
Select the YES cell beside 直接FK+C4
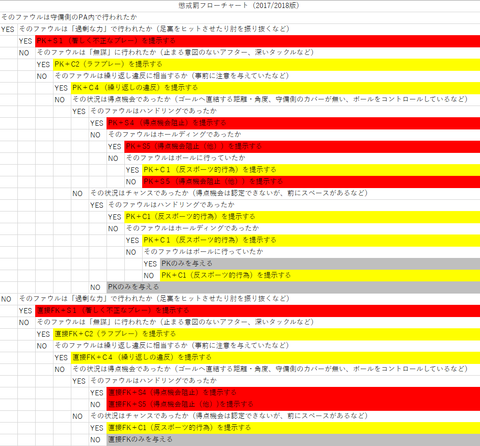[62, 357]
